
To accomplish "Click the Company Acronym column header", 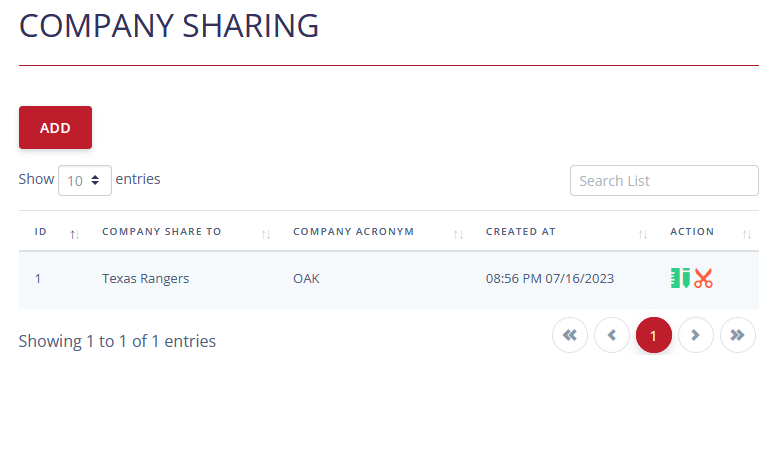I will click(x=353, y=232).
